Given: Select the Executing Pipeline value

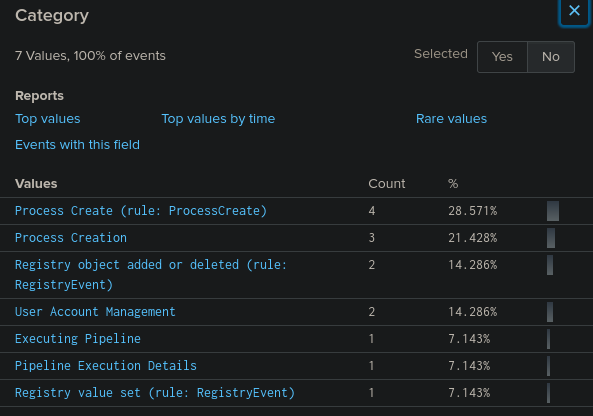Looking at the screenshot, I should click(x=78, y=339).
